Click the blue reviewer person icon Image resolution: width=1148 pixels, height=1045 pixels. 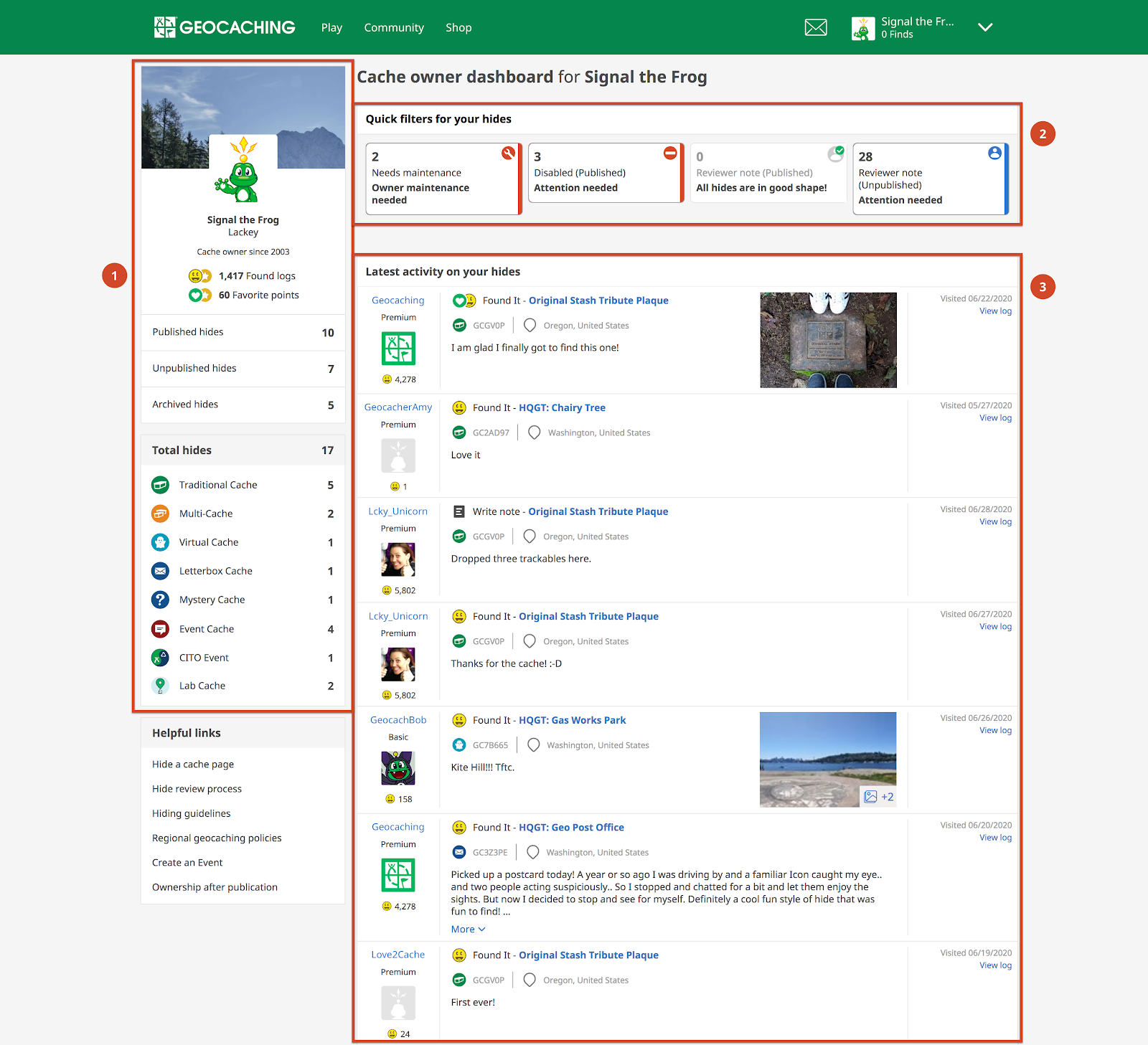(x=994, y=153)
